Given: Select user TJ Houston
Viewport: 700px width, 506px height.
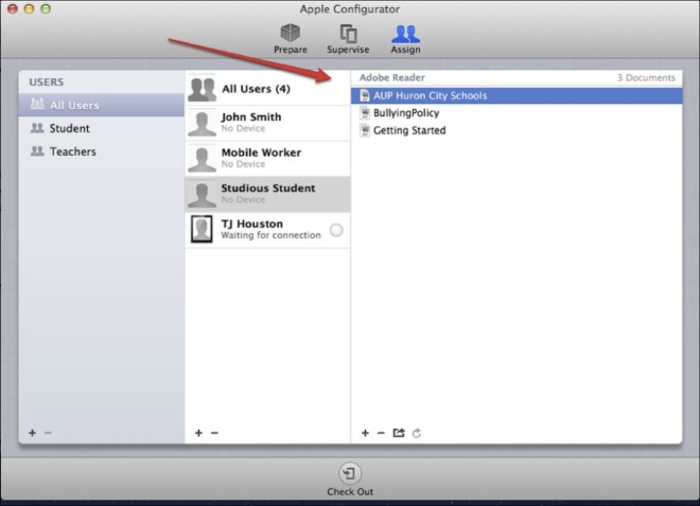Looking at the screenshot, I should (x=268, y=230).
